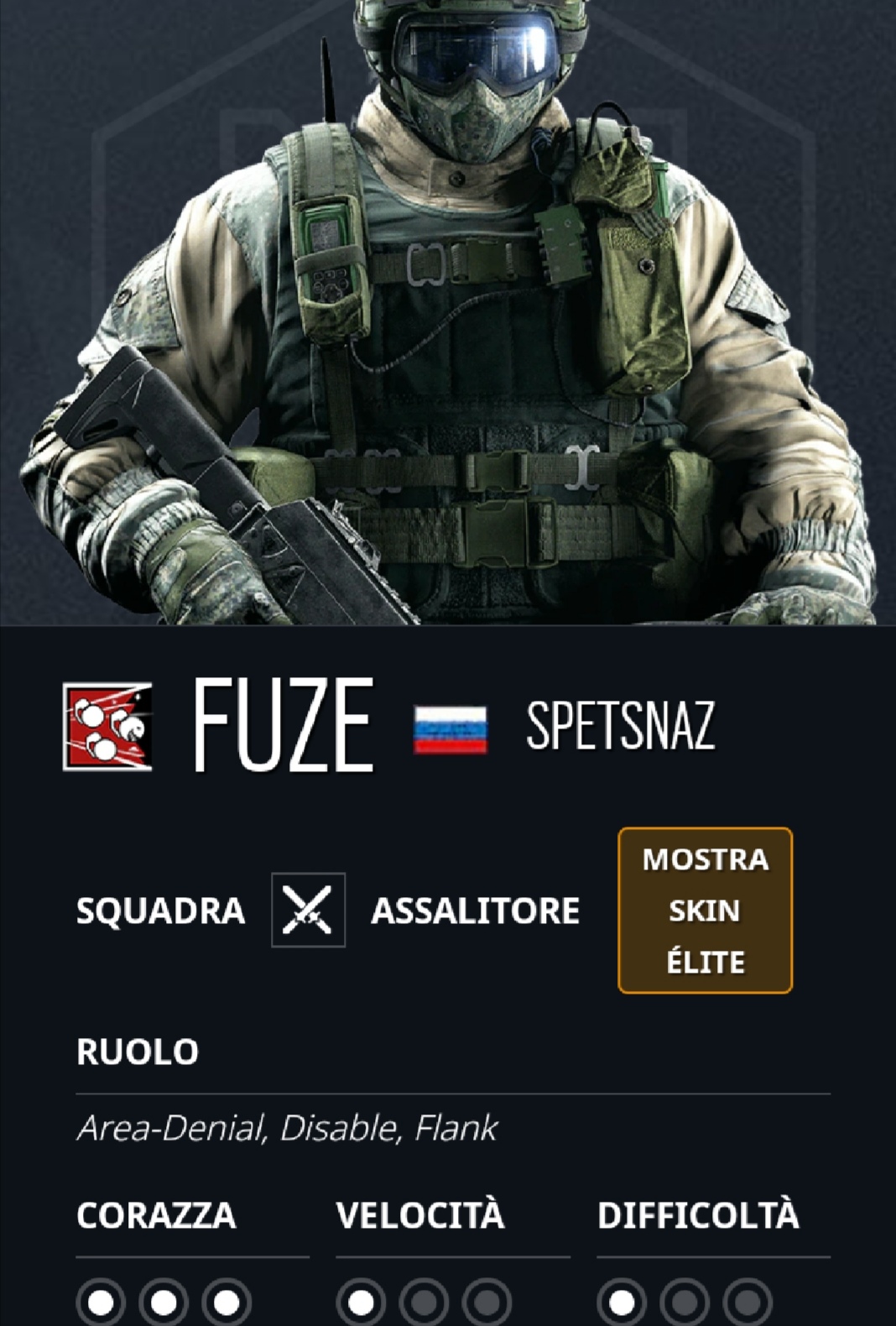Screen dimensions: 896x1326
Task: Click the crossed swords attacker icon
Action: point(308,910)
